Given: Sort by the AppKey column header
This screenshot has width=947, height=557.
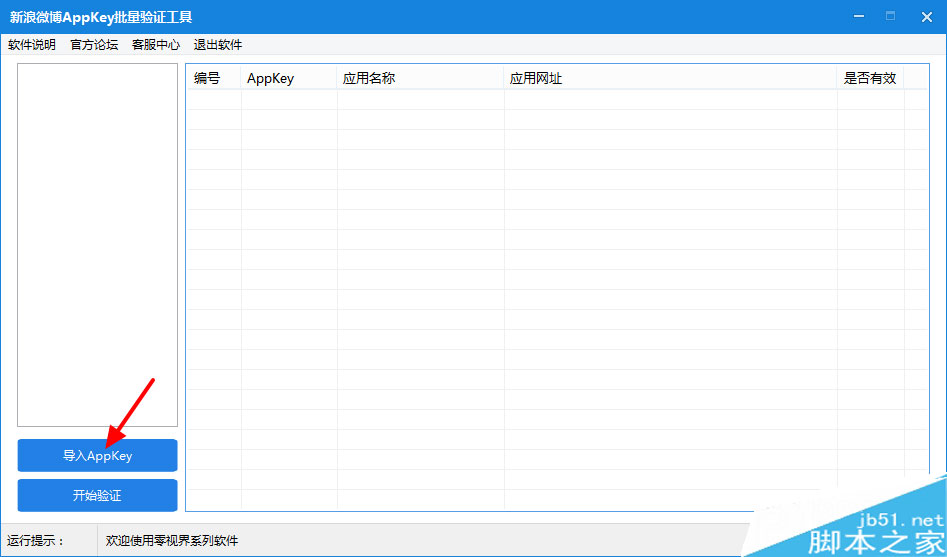Looking at the screenshot, I should [289, 78].
